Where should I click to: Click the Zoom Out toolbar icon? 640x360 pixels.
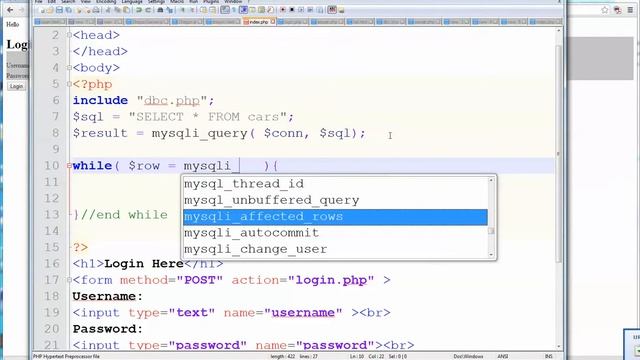click(192, 10)
